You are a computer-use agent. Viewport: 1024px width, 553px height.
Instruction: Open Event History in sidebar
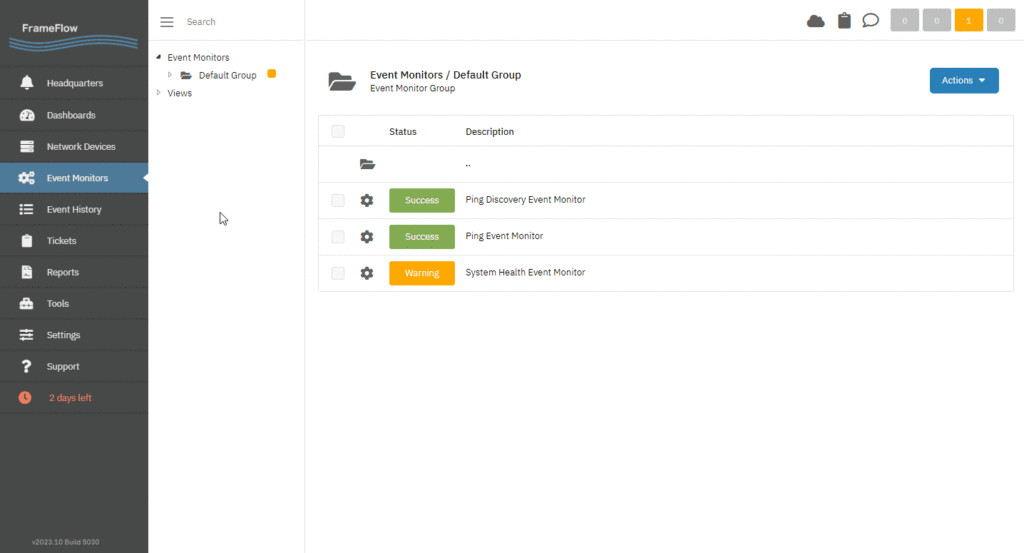[x=74, y=210]
